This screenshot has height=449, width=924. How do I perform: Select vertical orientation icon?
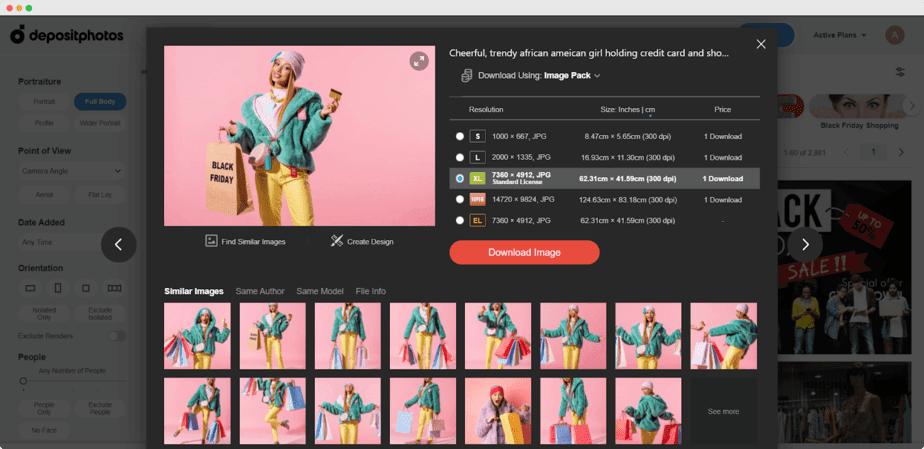[x=58, y=288]
